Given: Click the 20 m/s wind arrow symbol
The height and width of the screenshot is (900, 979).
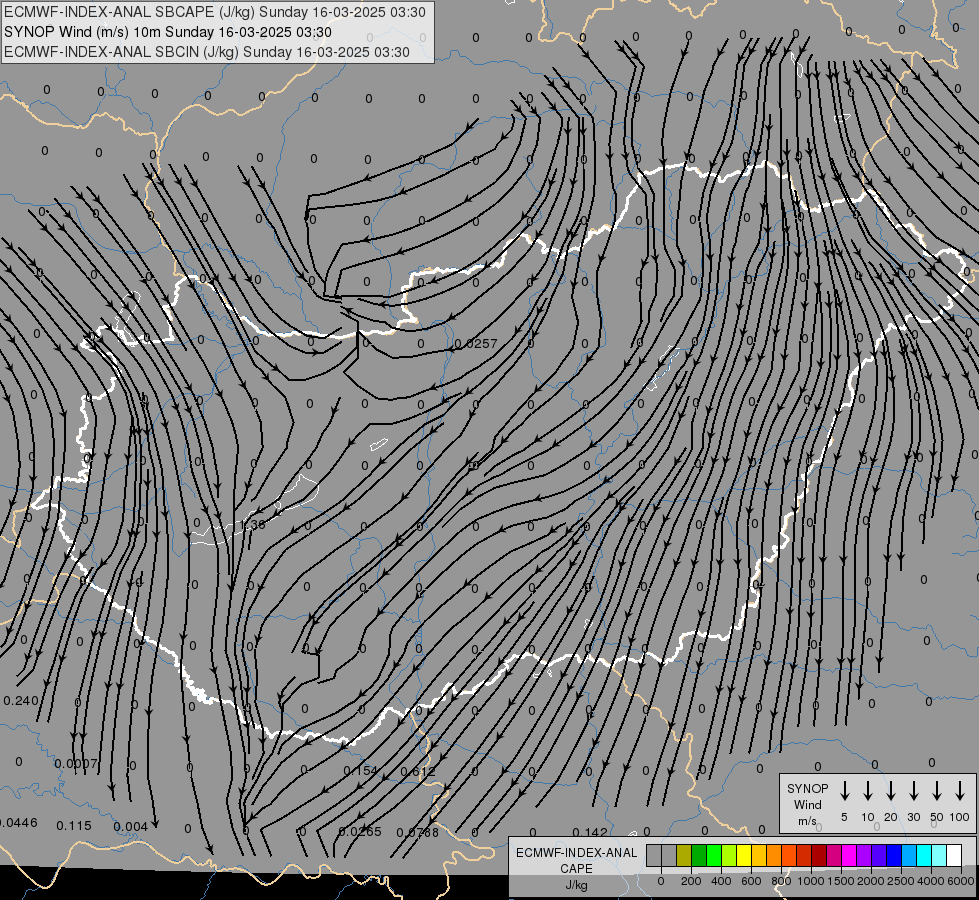Looking at the screenshot, I should coord(891,791).
